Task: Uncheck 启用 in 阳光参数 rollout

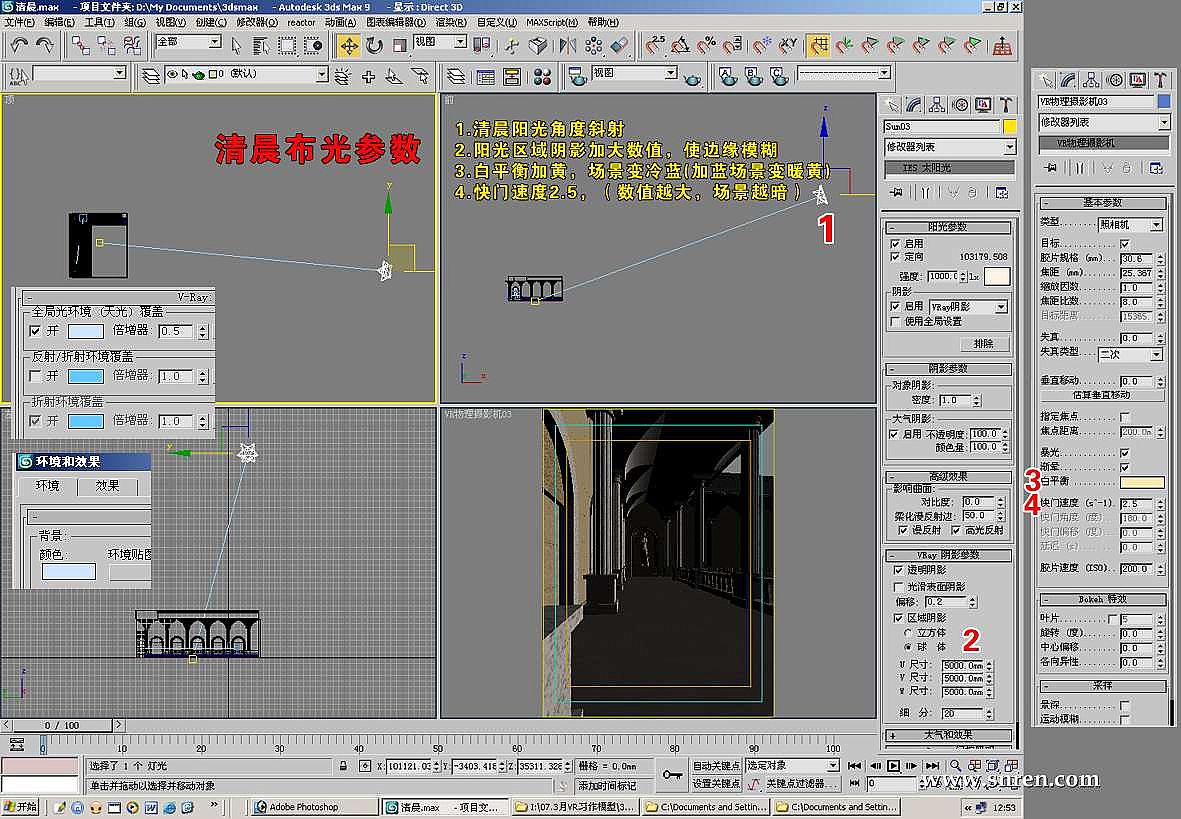Action: (895, 243)
